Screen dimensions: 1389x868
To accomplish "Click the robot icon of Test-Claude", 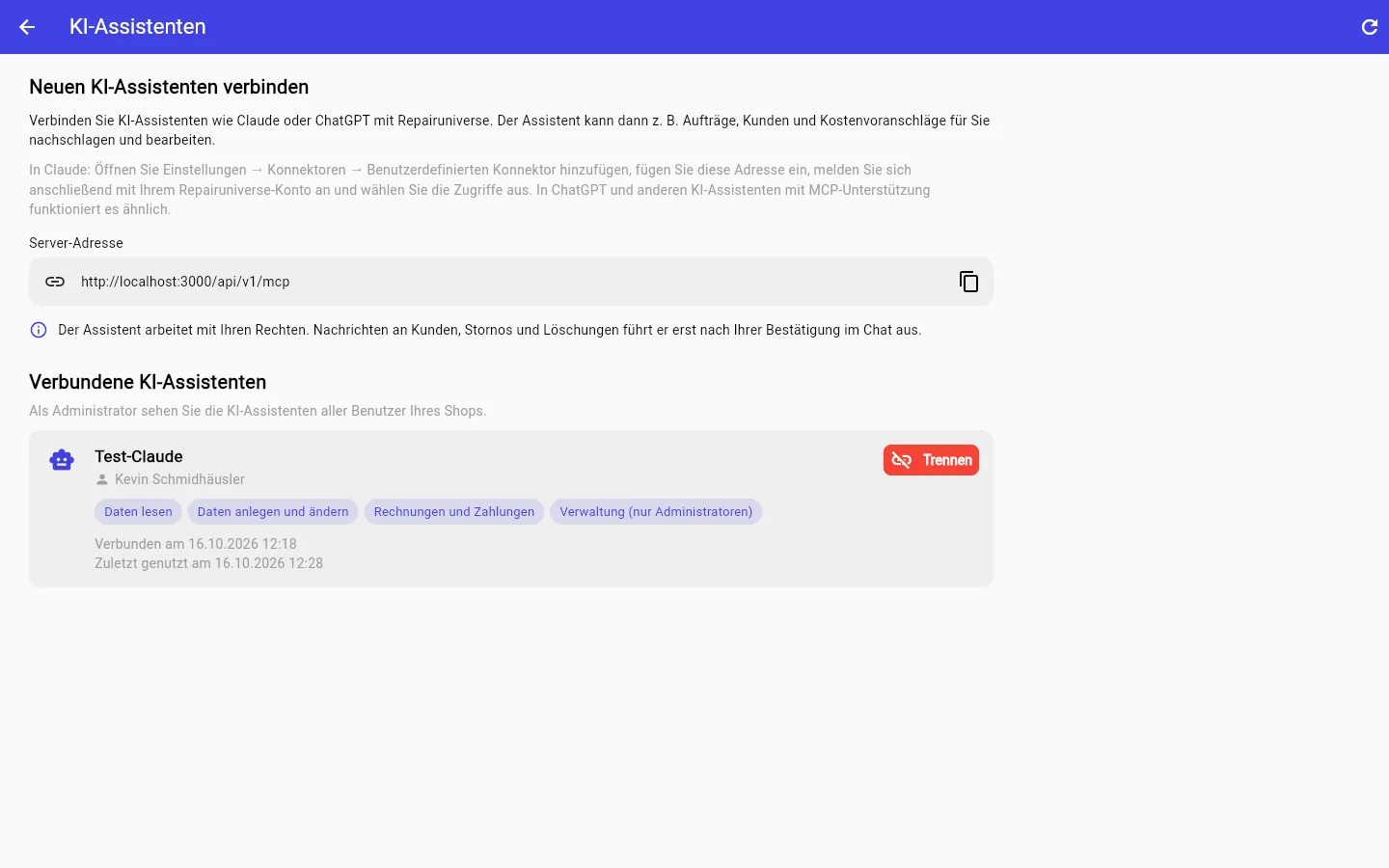I will point(62,460).
